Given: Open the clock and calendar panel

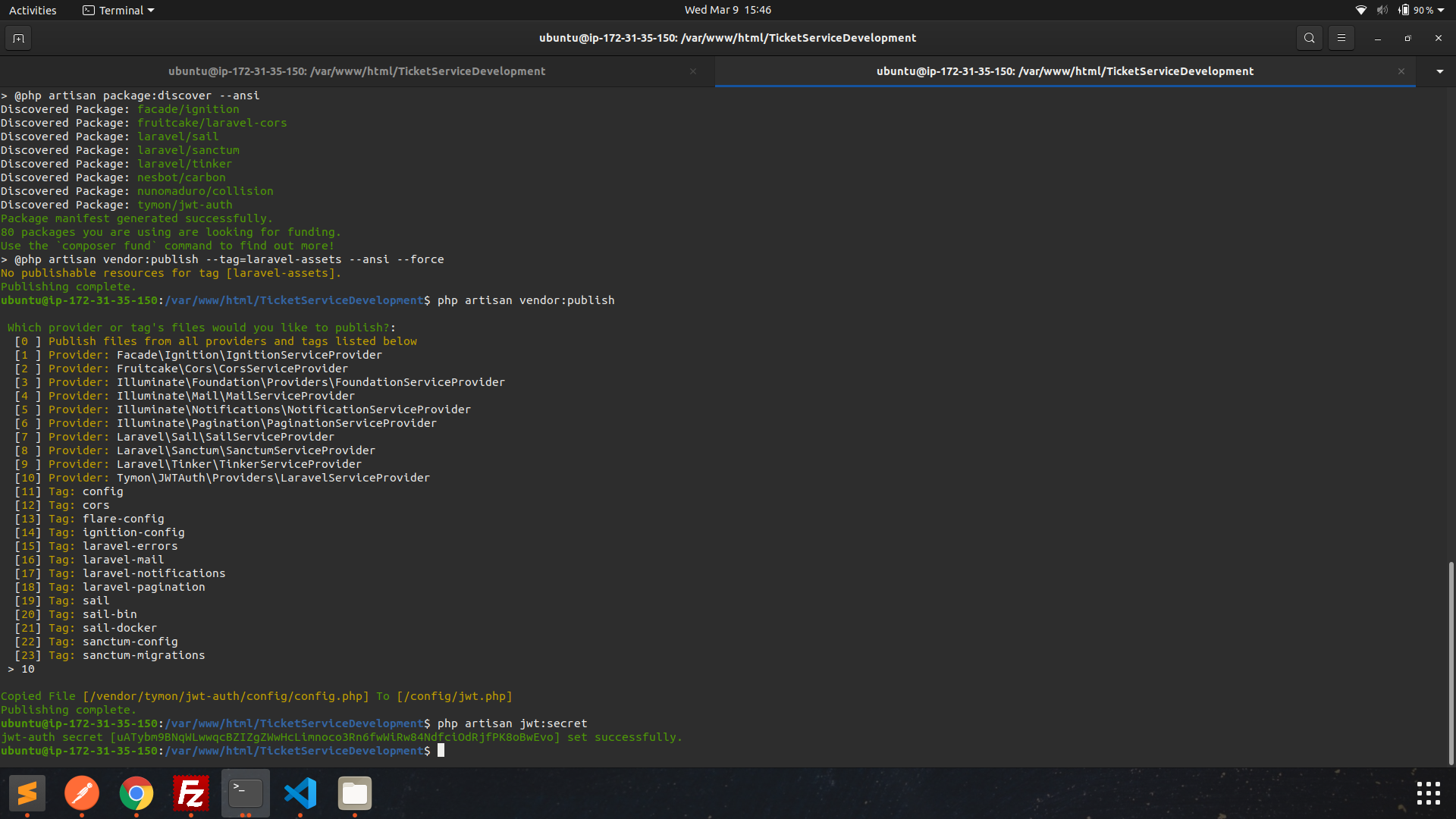Looking at the screenshot, I should click(x=727, y=10).
